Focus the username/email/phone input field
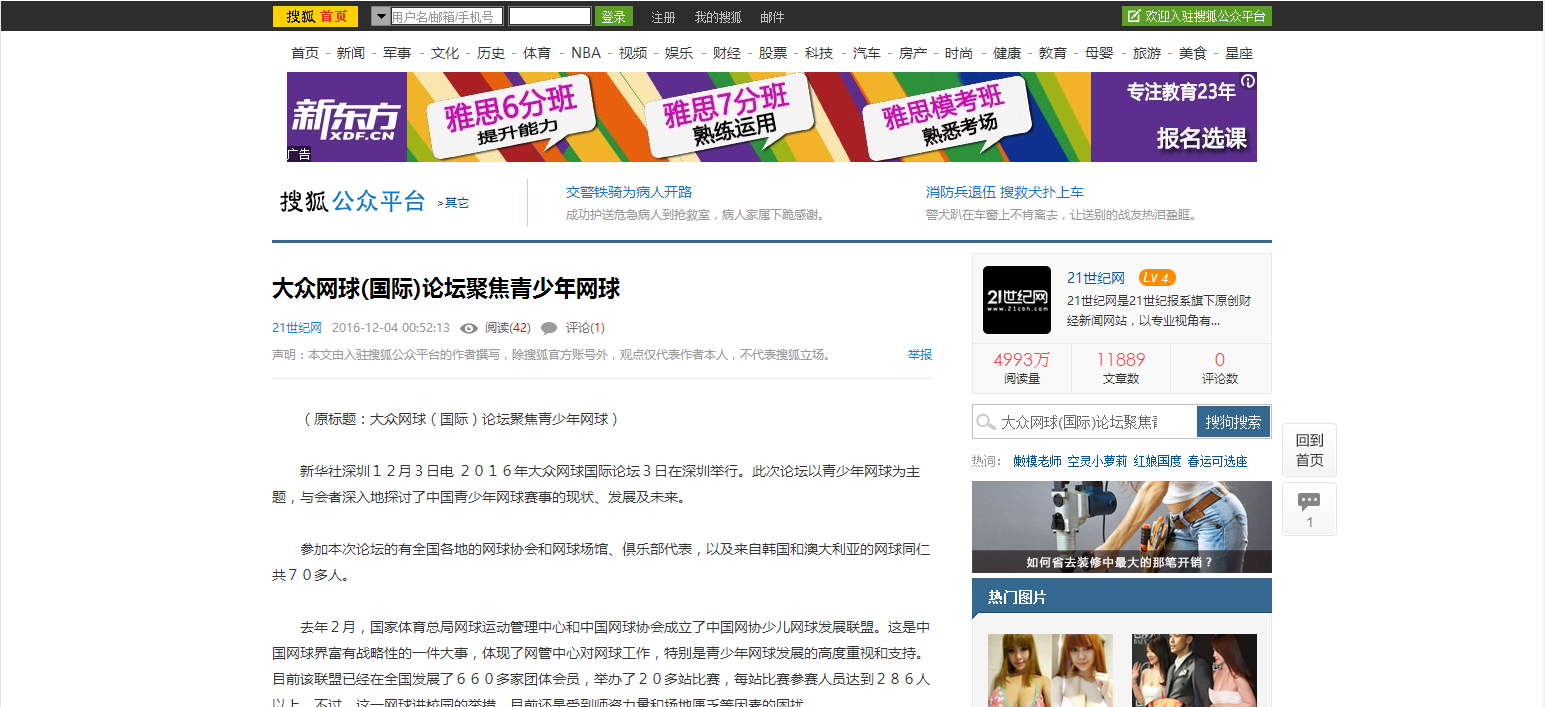The width and height of the screenshot is (1545, 707). [446, 16]
